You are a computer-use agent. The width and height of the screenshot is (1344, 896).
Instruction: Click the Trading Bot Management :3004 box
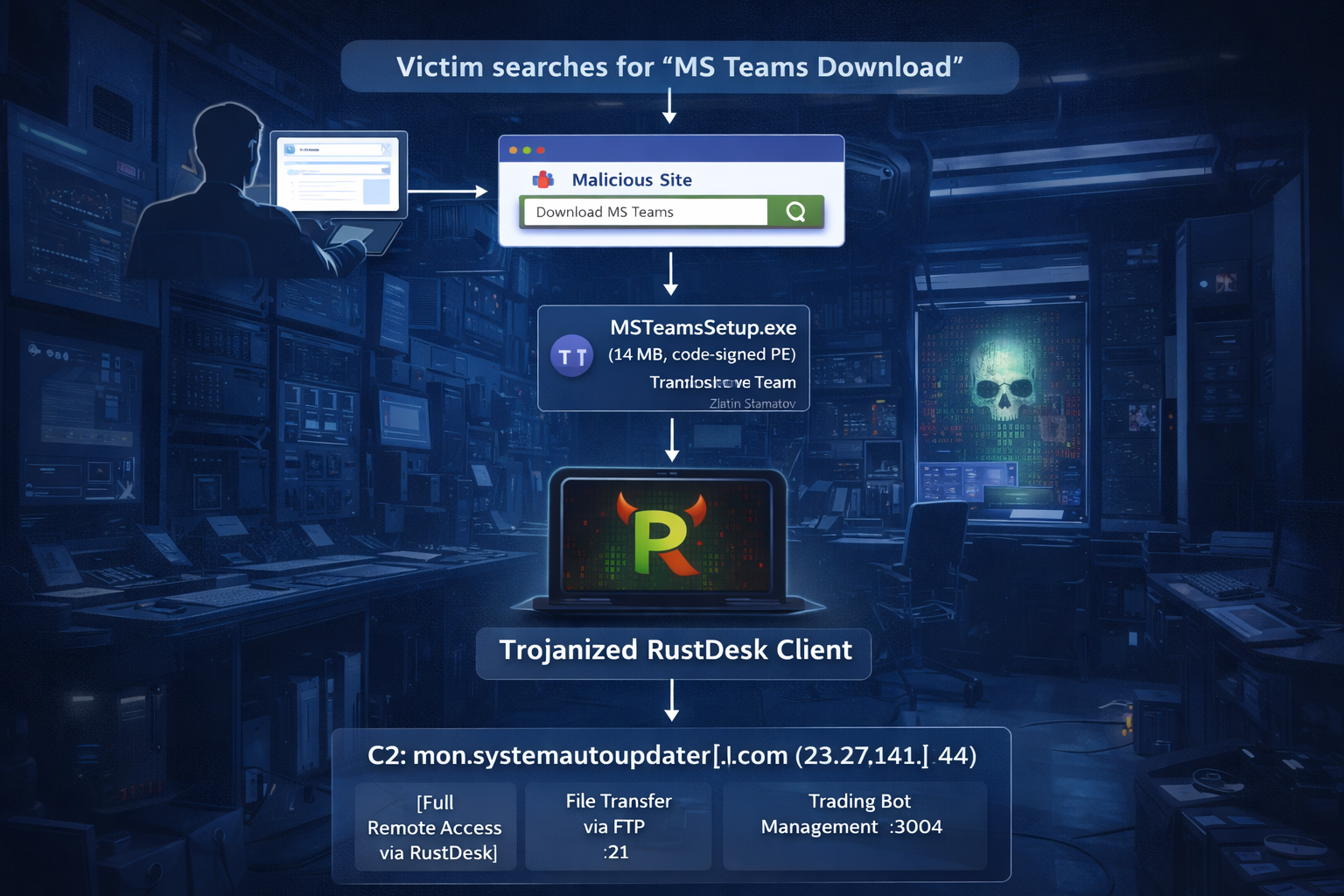coord(855,827)
